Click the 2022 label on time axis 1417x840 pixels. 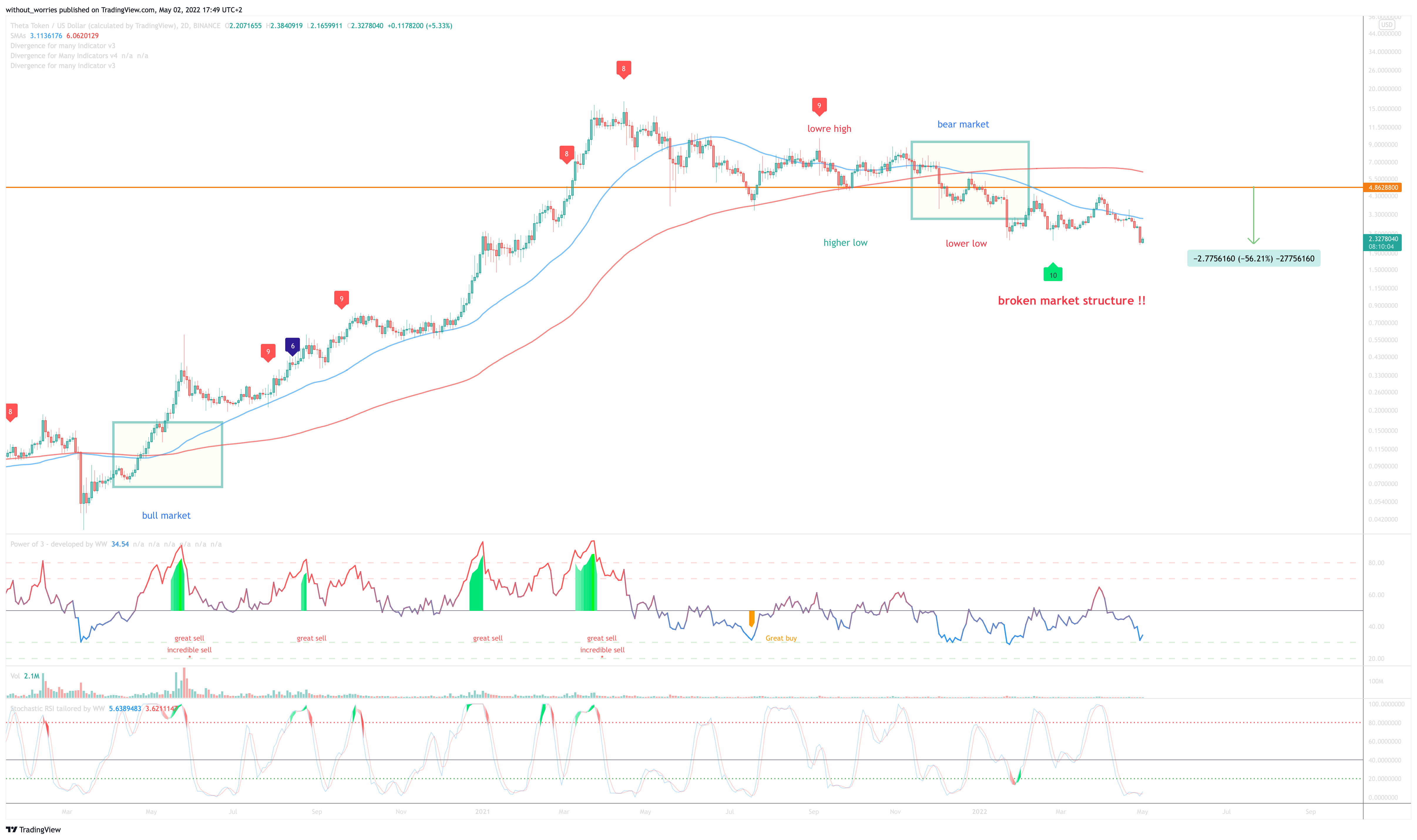coord(979,812)
